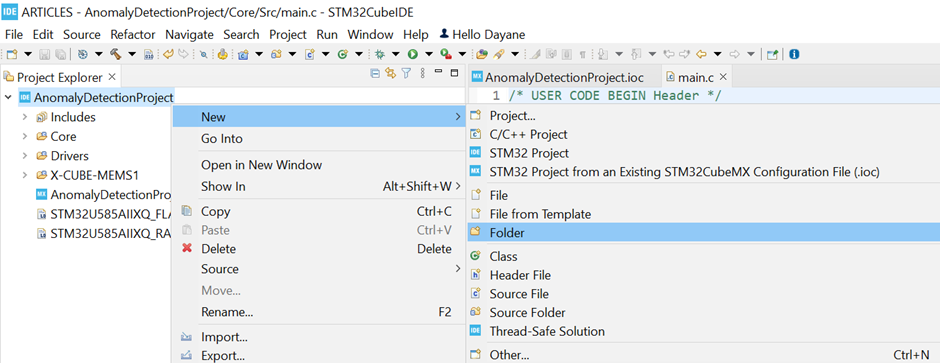
Task: Click the Undo toolbar icon
Action: tap(168, 54)
